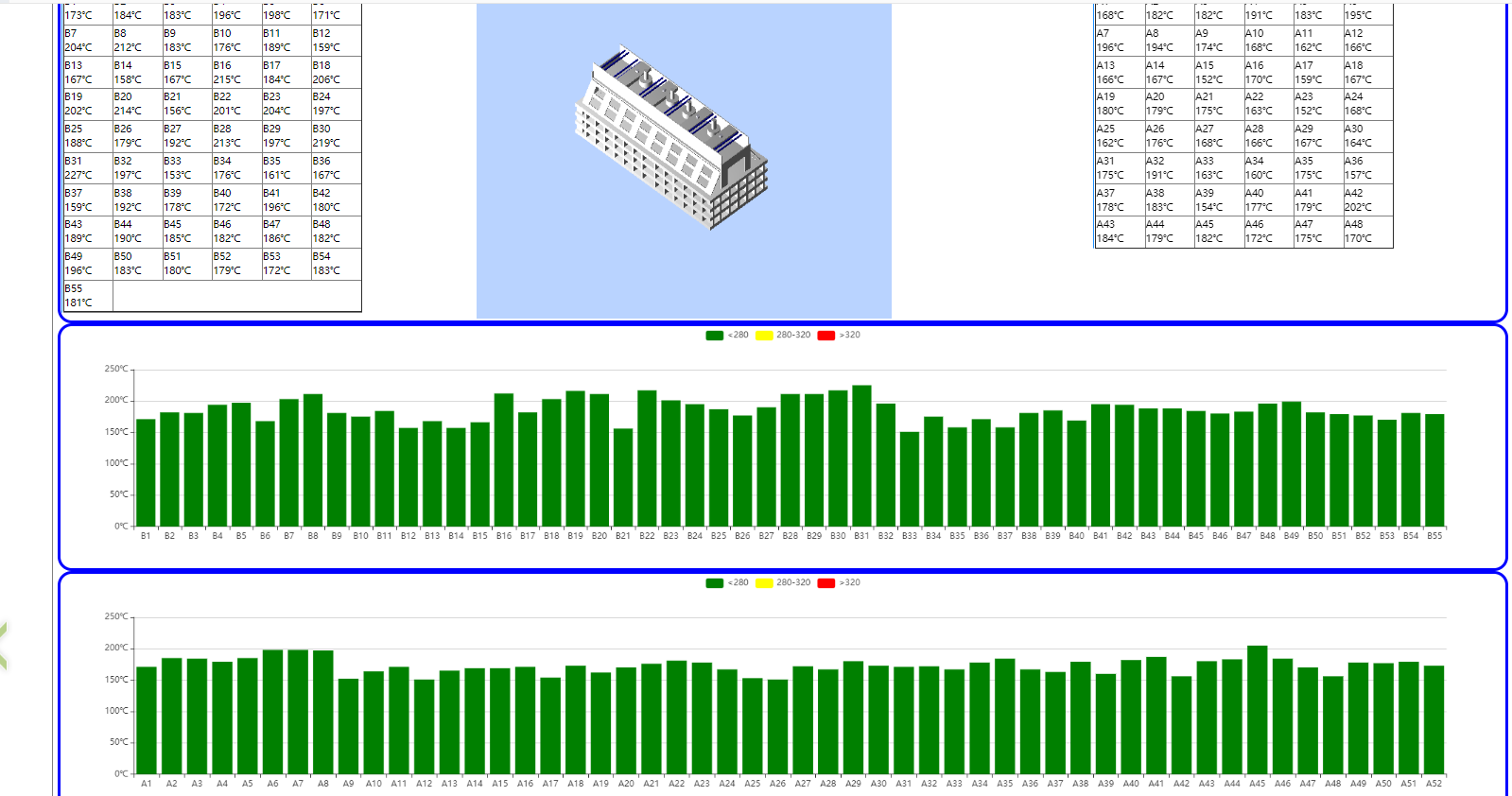The height and width of the screenshot is (796, 1512).
Task: Click the green arrow icon at left edge
Action: (4, 647)
